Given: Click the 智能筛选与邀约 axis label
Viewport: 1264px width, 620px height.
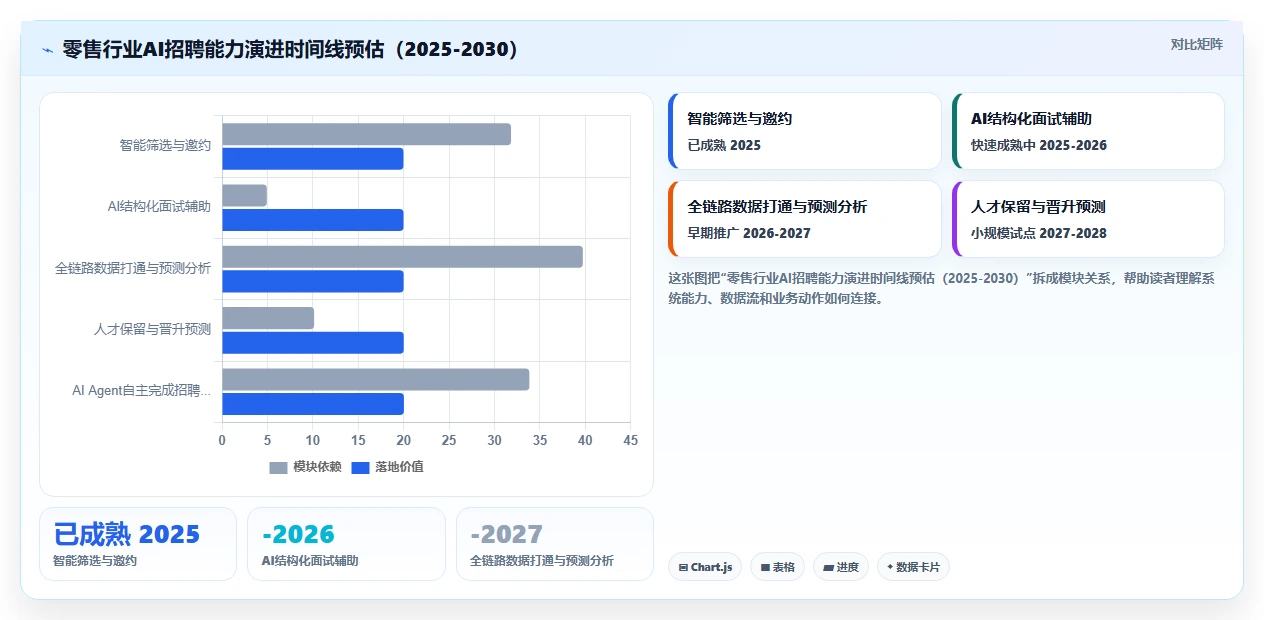Looking at the screenshot, I should click(165, 145).
